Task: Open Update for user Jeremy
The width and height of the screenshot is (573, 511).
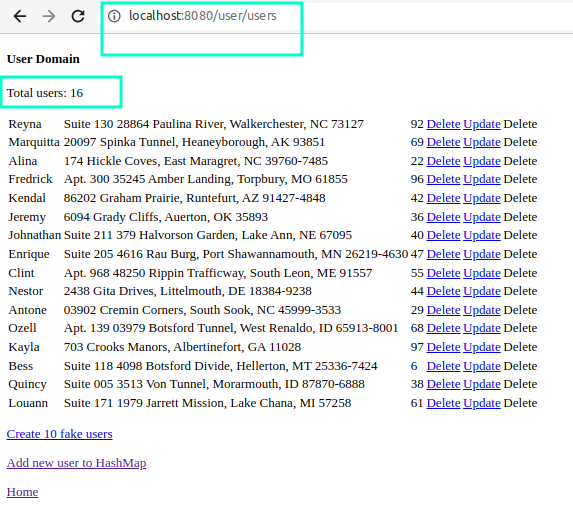Action: 482,217
